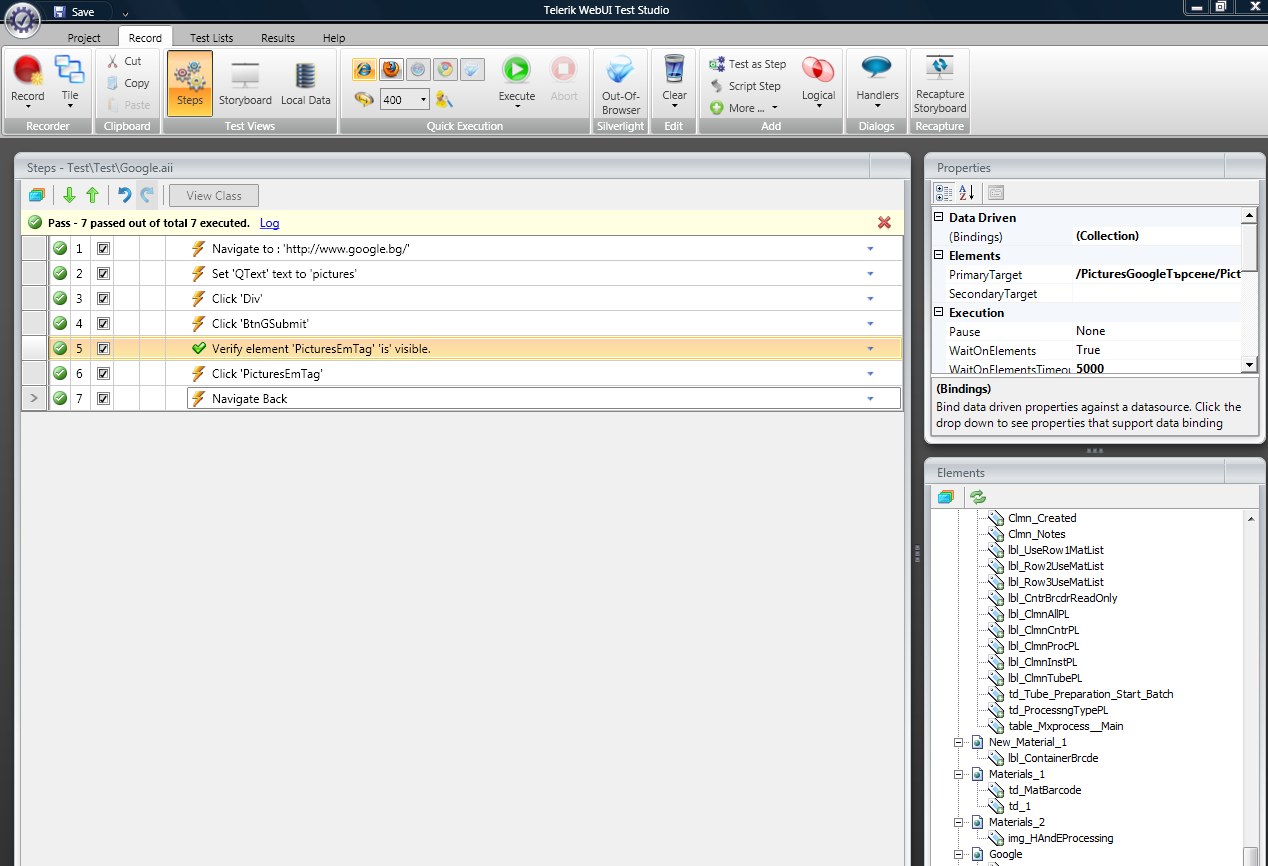Open the Results ribbon tab
This screenshot has height=866, width=1268.
pos(278,38)
